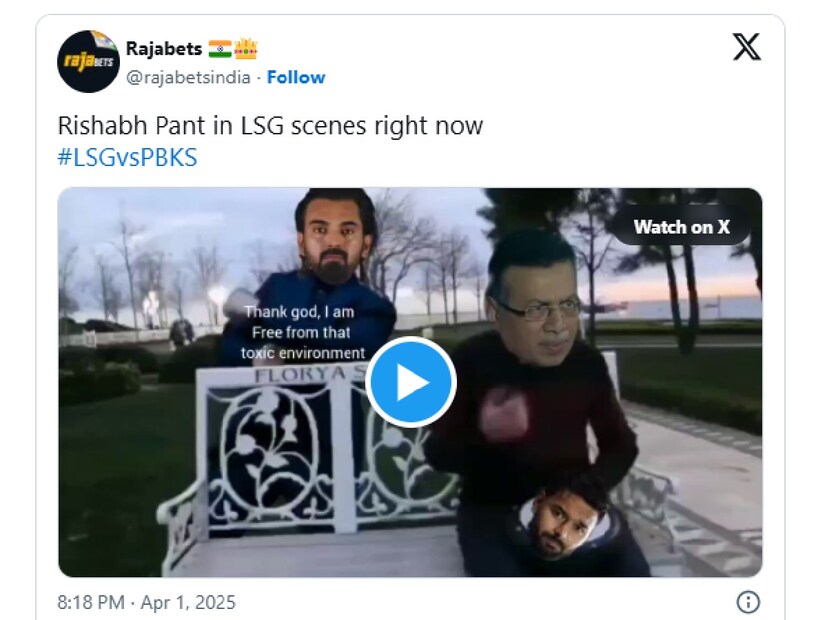Click the bearded face at video top
827x620 pixels.
pyautogui.click(x=337, y=240)
